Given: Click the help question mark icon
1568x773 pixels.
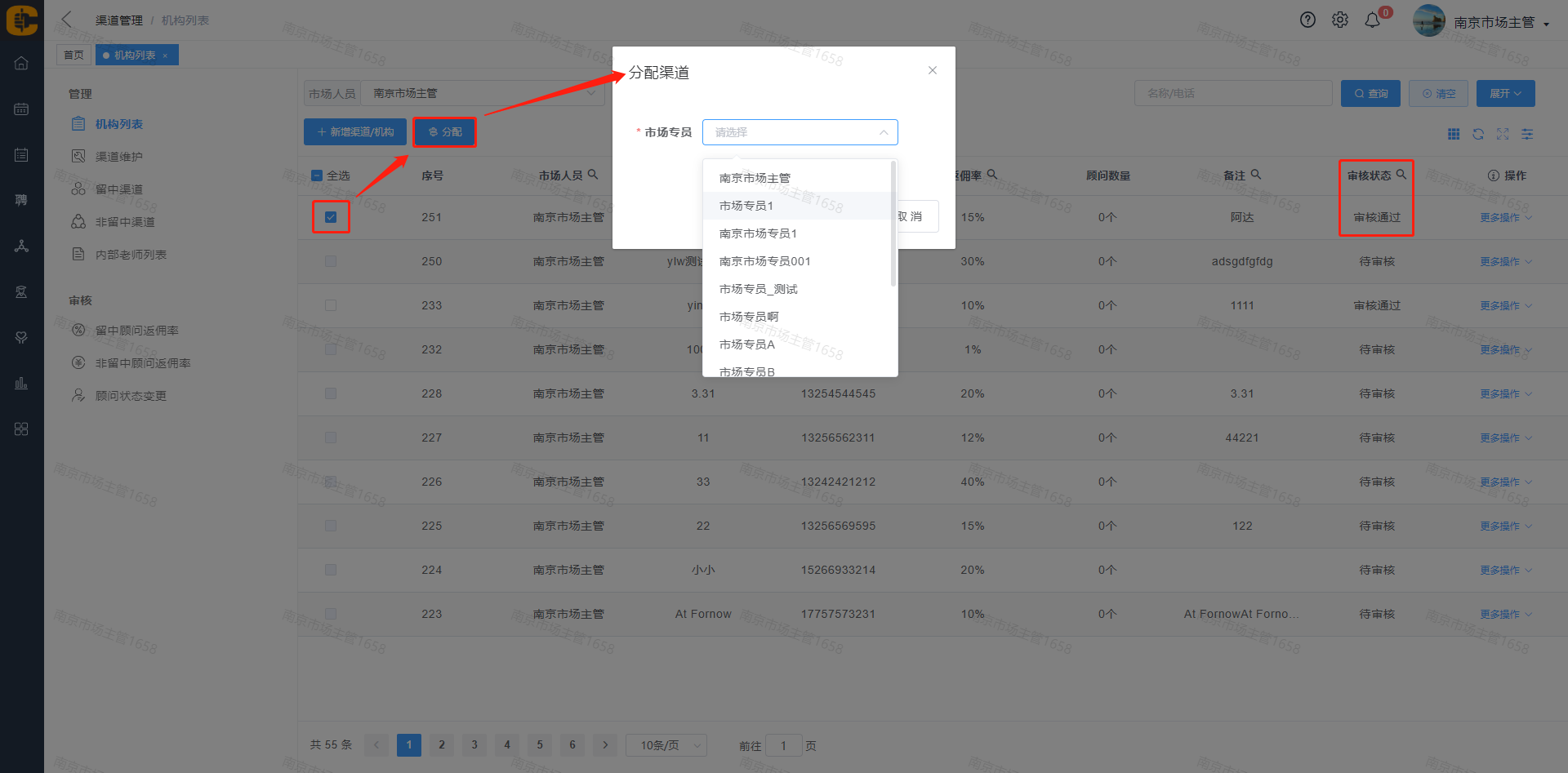Looking at the screenshot, I should pos(1307,20).
